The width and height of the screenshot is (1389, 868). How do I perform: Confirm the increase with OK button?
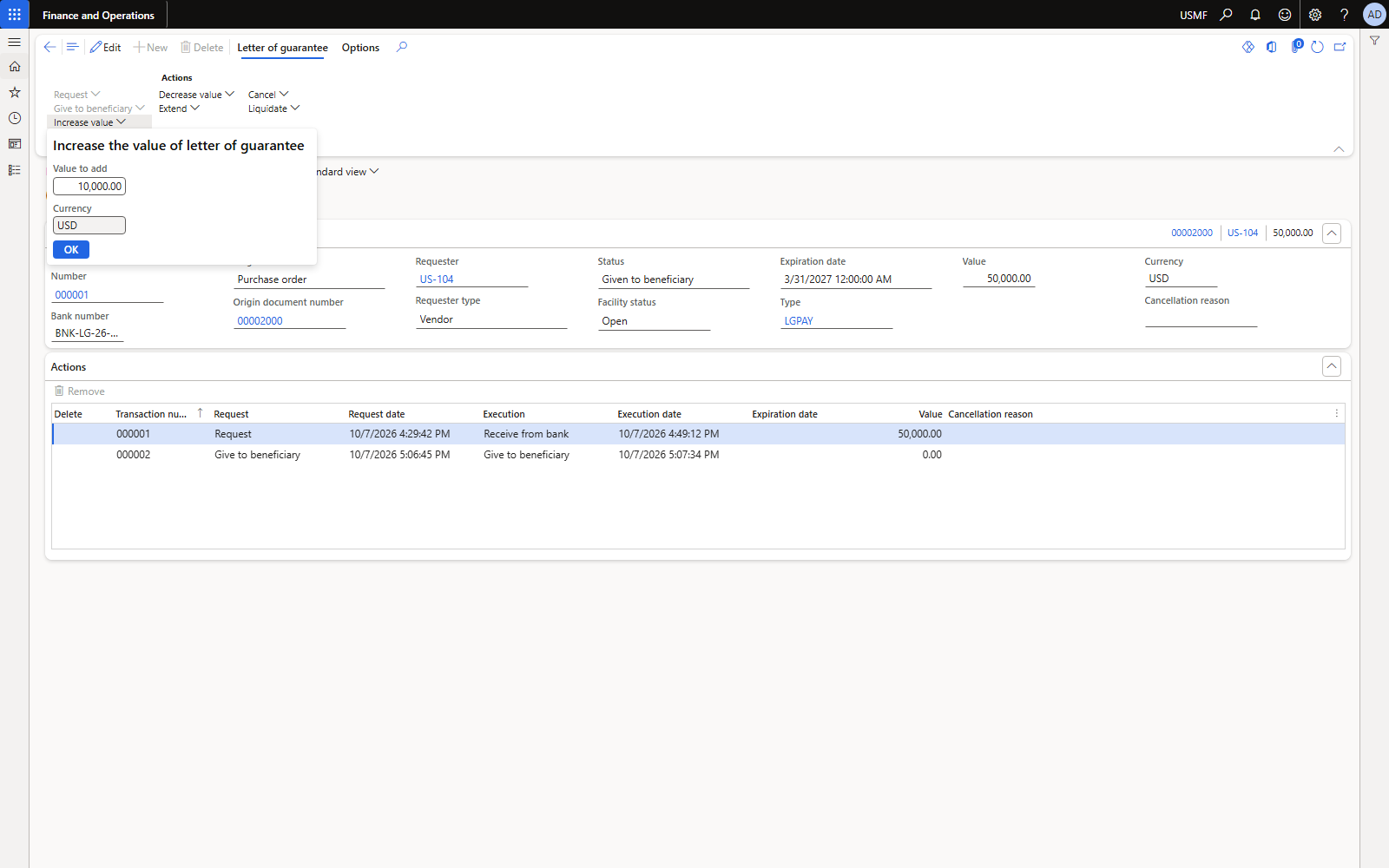click(x=71, y=250)
